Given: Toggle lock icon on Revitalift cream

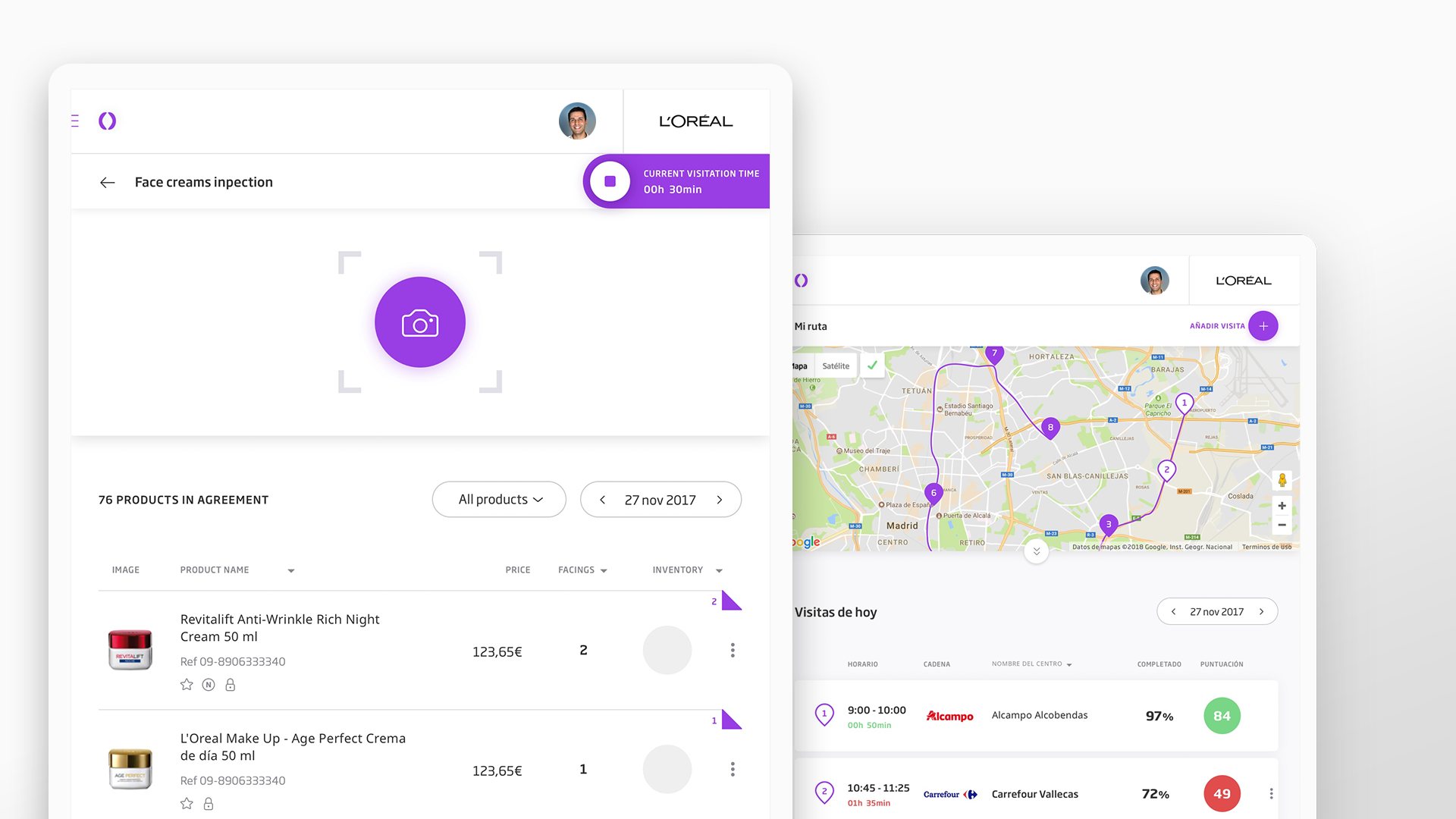Looking at the screenshot, I should point(231,685).
